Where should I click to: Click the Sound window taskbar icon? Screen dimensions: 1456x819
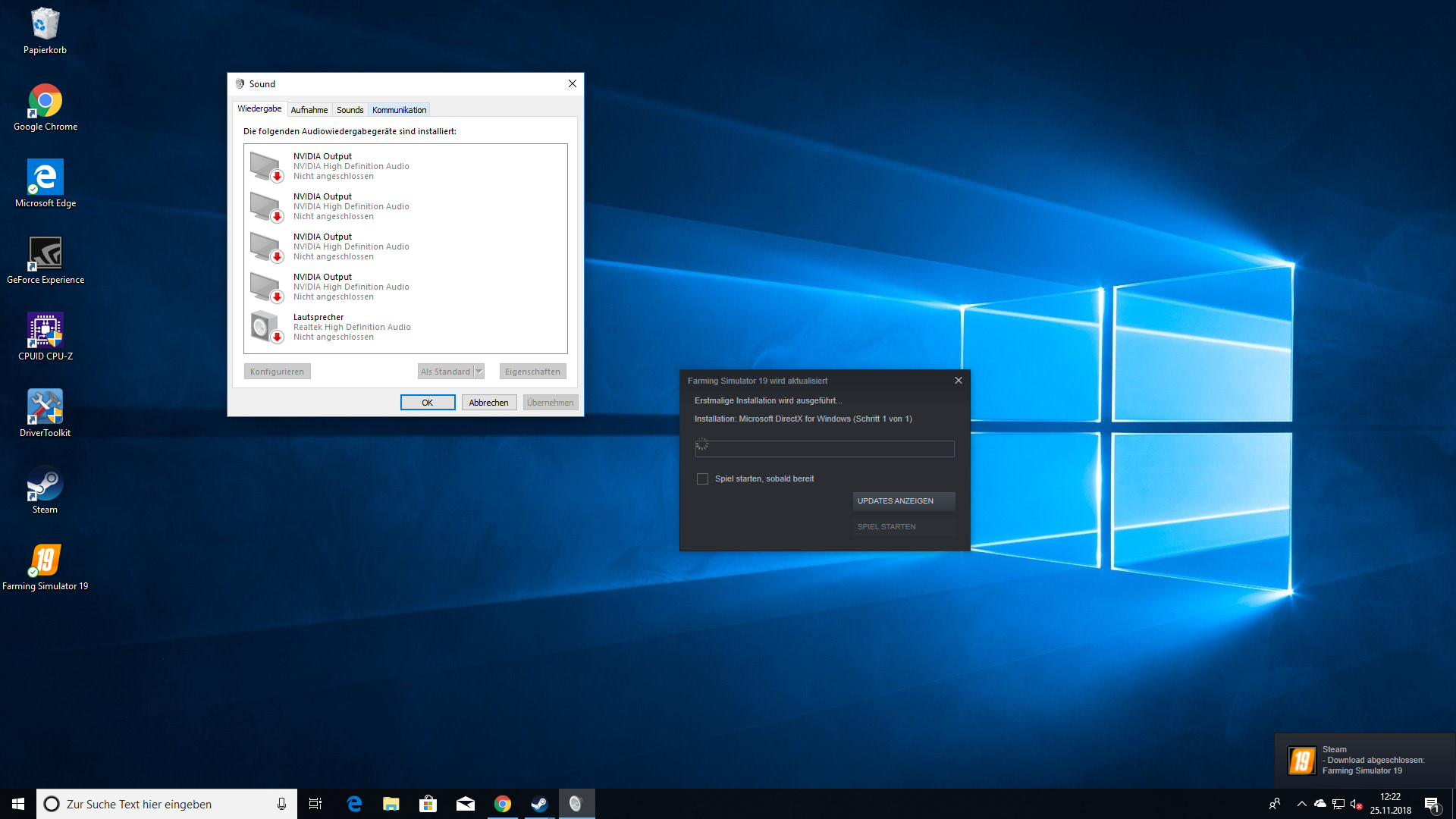pos(576,804)
